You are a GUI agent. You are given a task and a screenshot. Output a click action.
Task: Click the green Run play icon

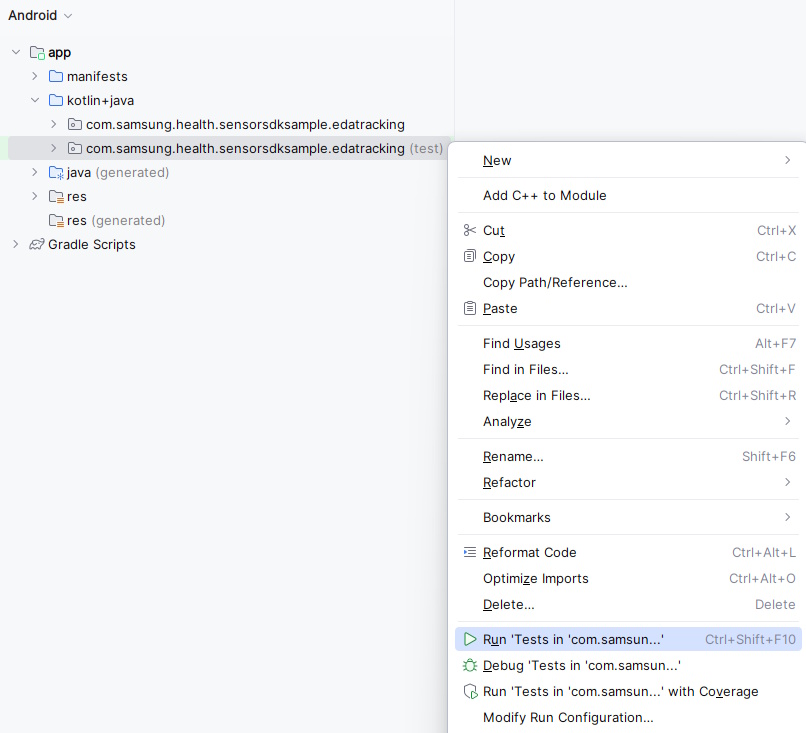pos(470,639)
